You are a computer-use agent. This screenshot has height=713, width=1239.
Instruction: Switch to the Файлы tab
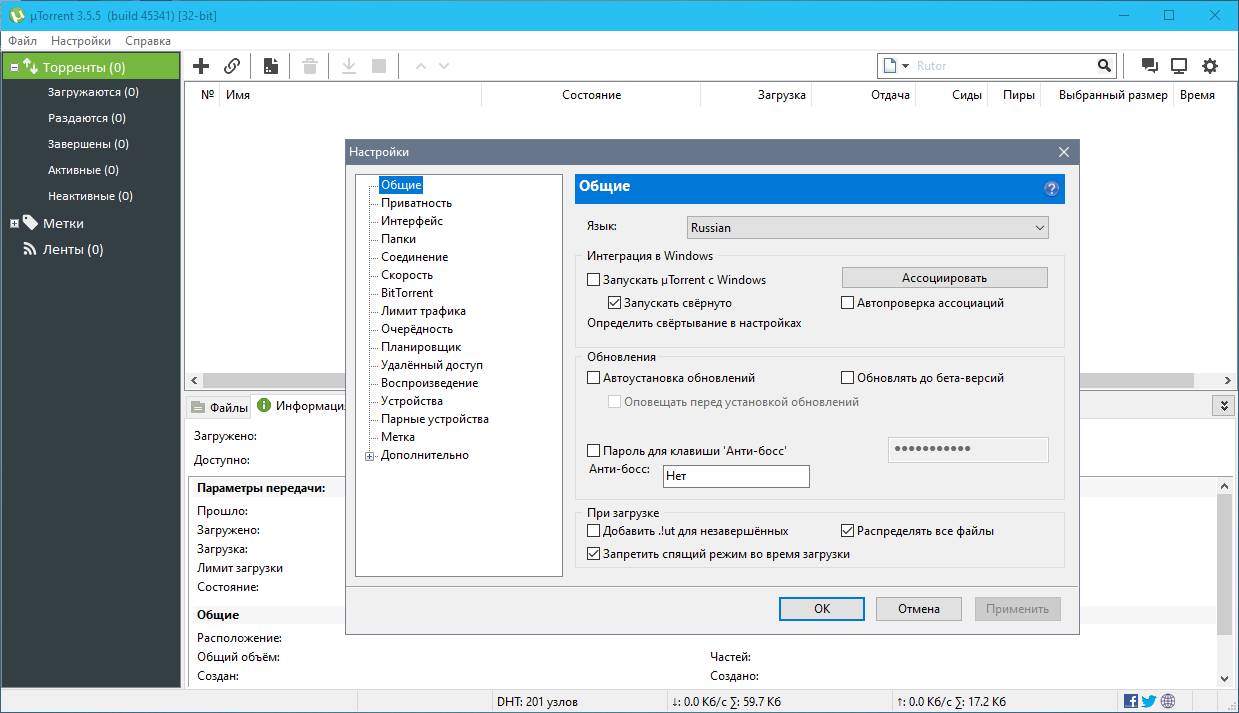[219, 407]
